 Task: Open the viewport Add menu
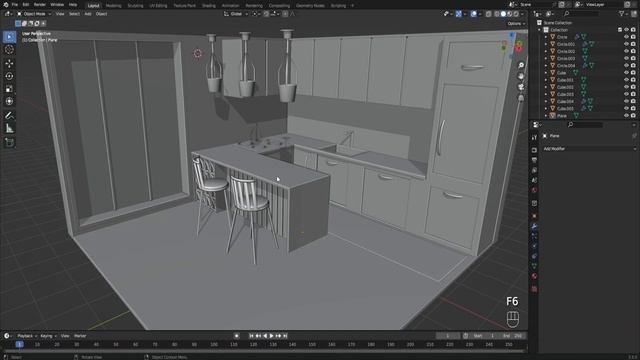88,14
